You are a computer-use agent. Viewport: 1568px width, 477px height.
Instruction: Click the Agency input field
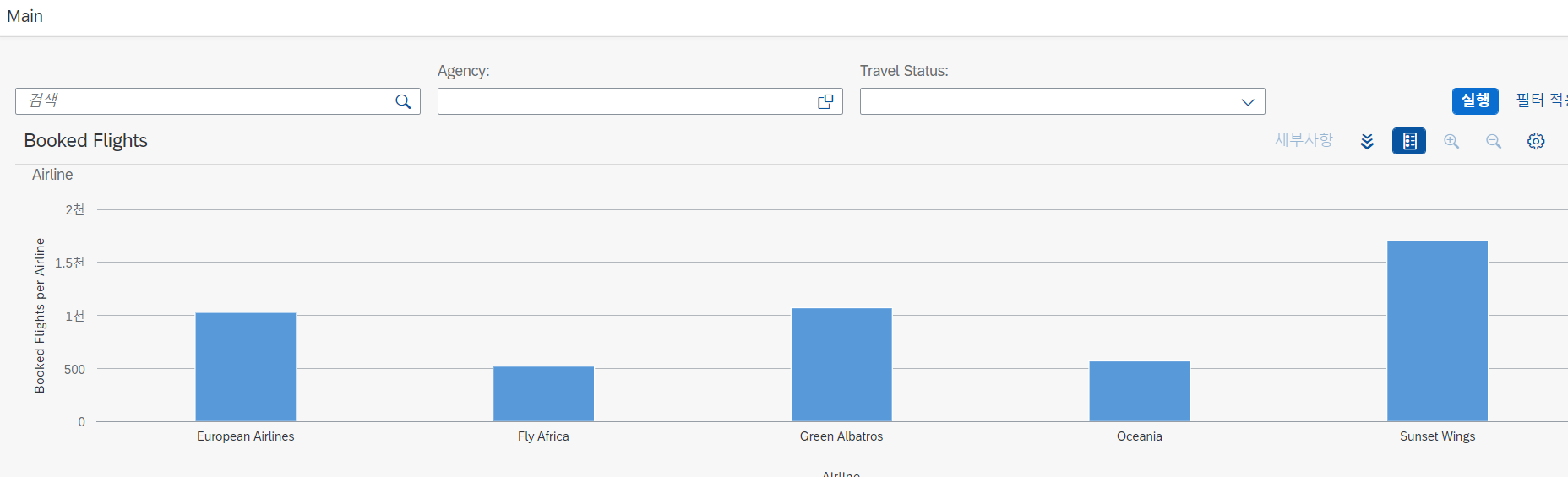click(623, 101)
